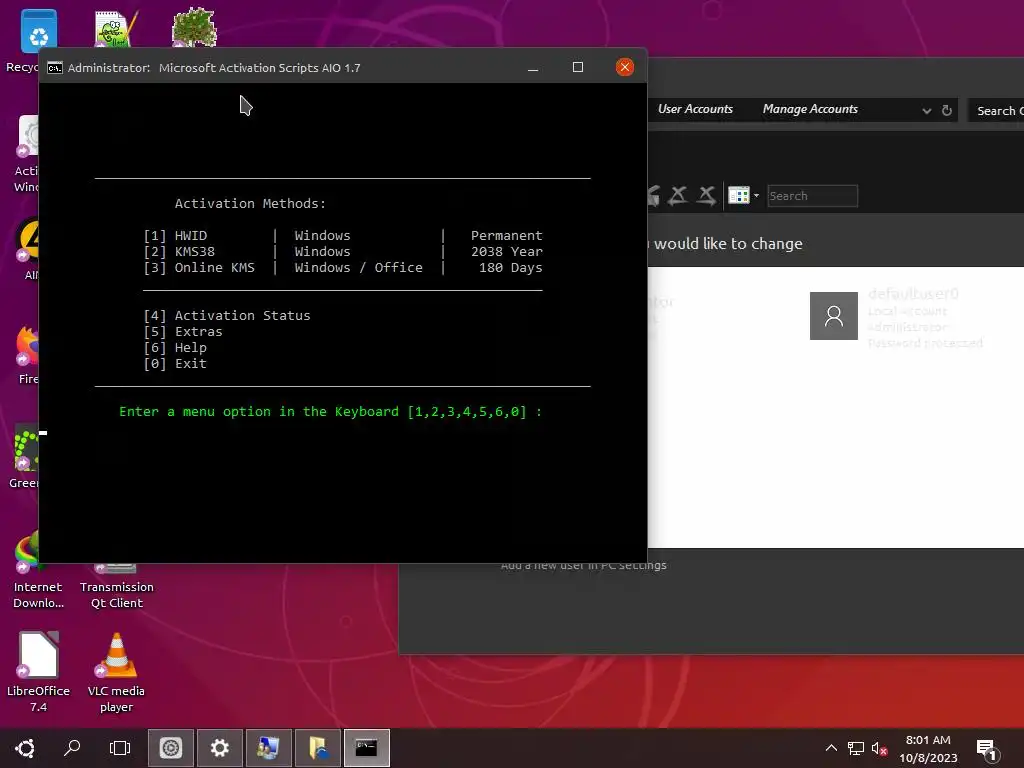Open the notification center icon
The height and width of the screenshot is (768, 1024).
(x=987, y=750)
